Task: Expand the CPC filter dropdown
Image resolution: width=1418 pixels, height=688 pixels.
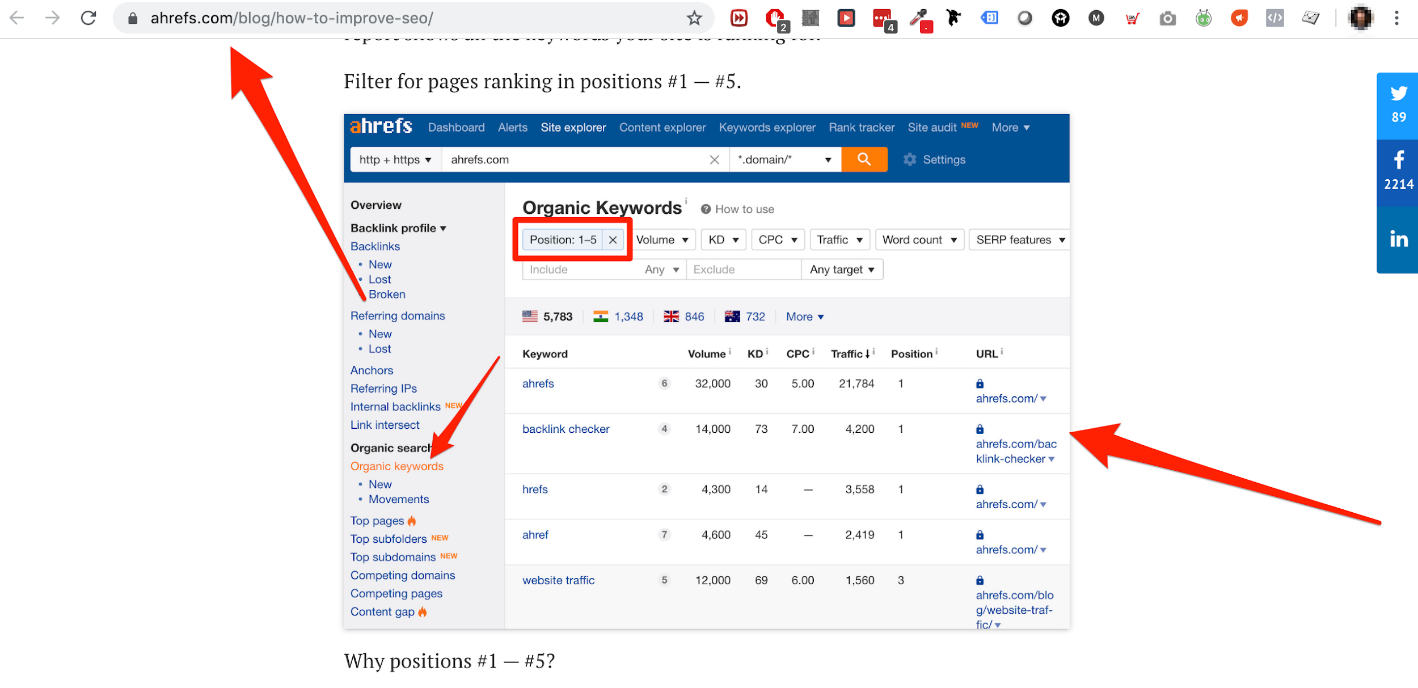Action: pyautogui.click(x=779, y=240)
